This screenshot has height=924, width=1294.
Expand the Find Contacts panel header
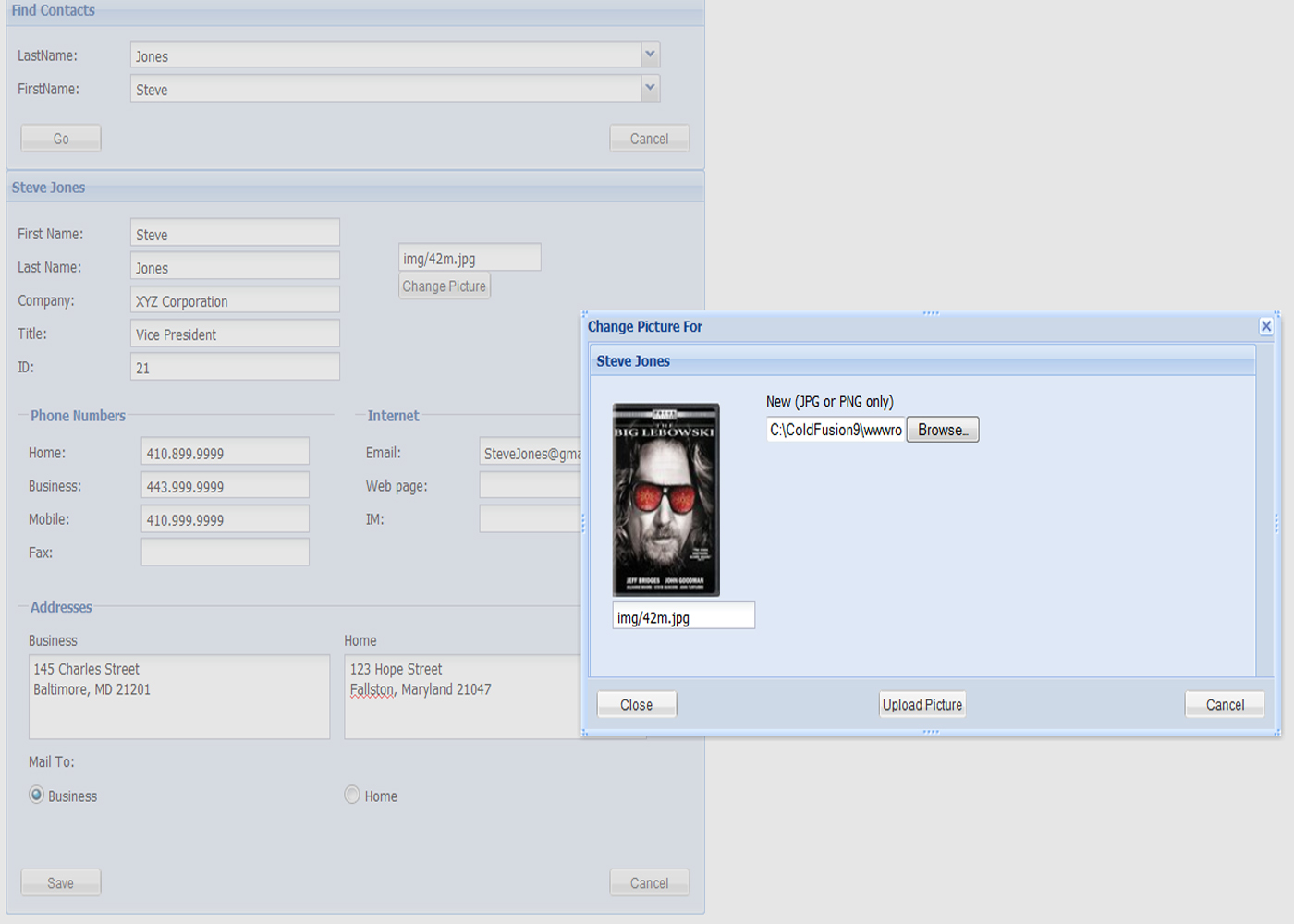tap(53, 10)
